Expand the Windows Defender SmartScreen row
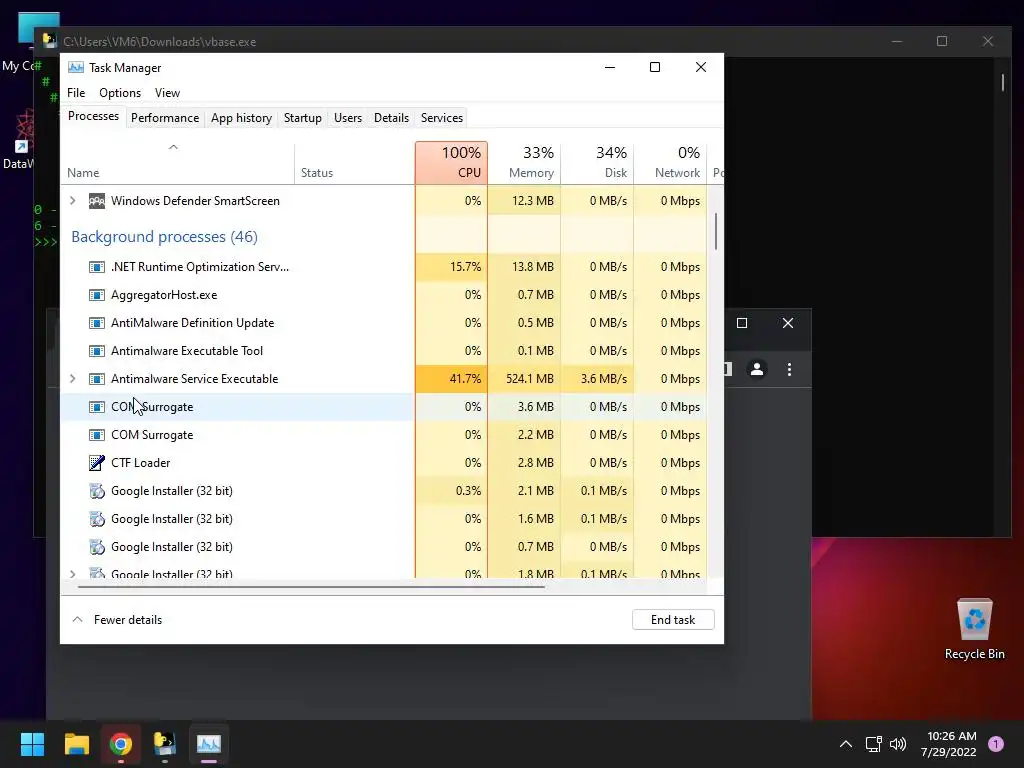 pos(72,201)
